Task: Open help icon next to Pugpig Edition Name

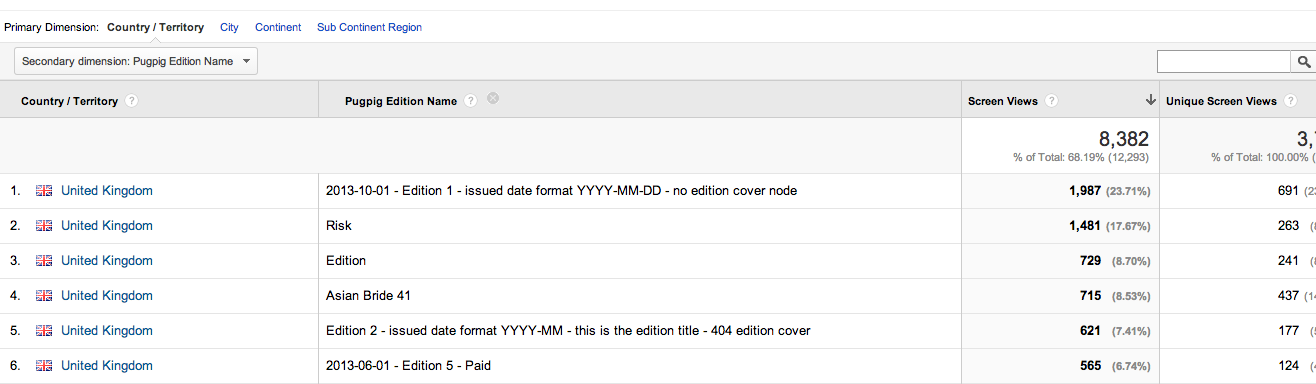Action: [471, 100]
